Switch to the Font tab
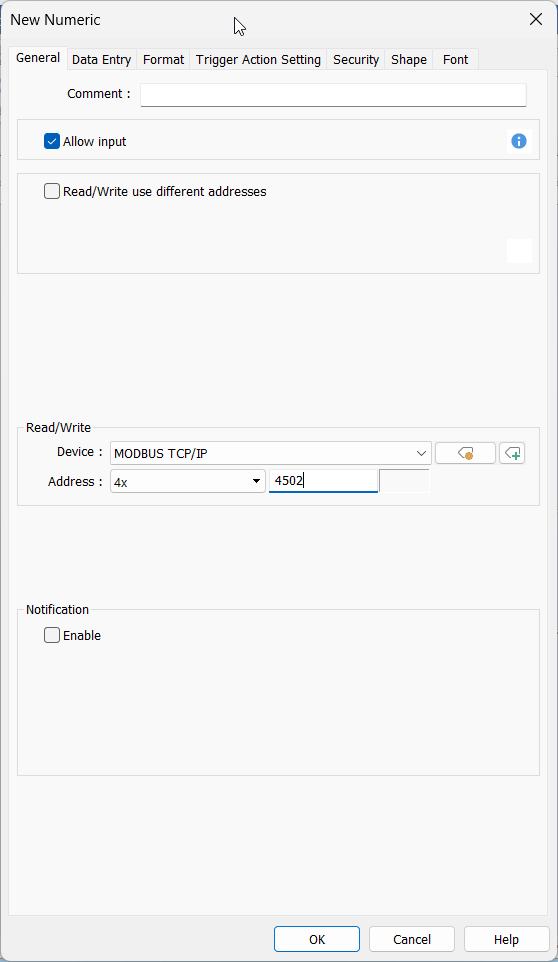The height and width of the screenshot is (962, 558). click(456, 60)
